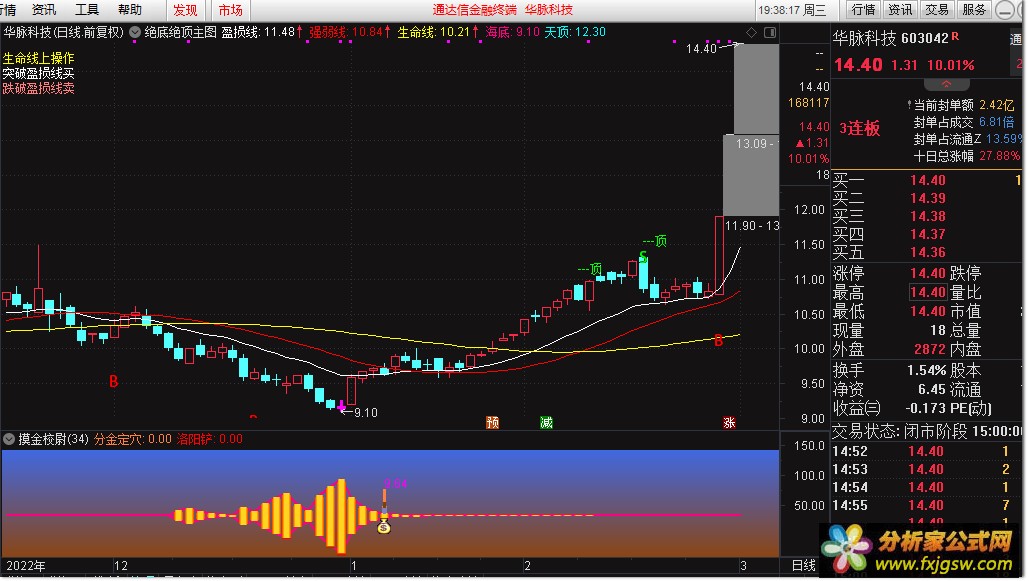
Task: Click the 天顶 12.30 indicator value
Action: point(575,32)
